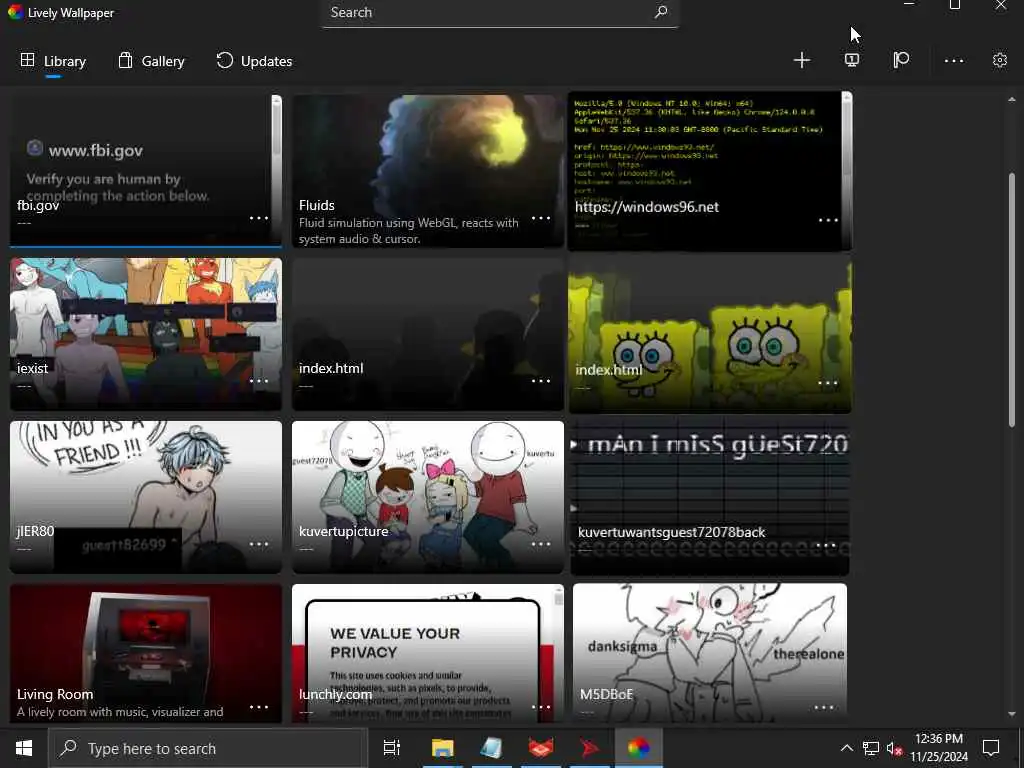Open options menu for M5DBoE wallpaper

[x=824, y=707]
